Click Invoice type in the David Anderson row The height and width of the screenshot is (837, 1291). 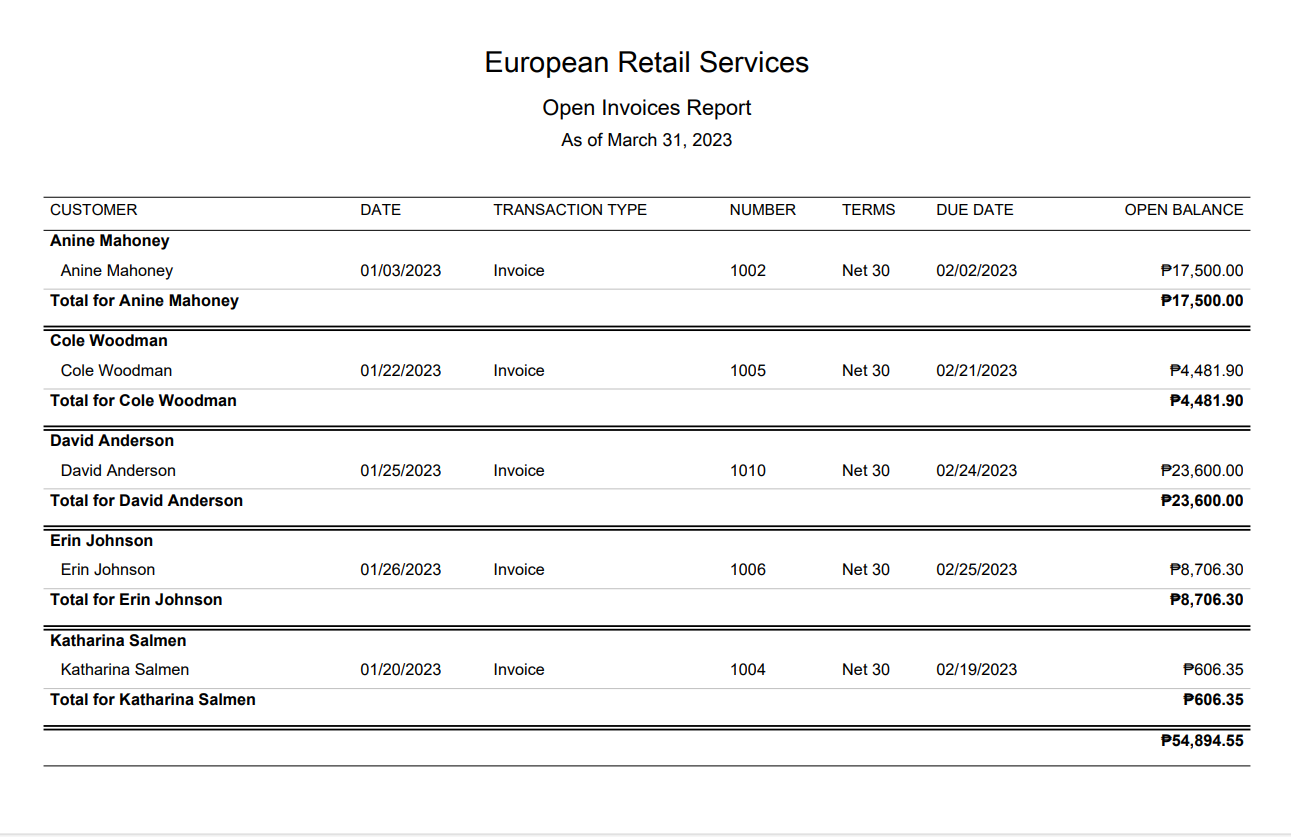click(519, 471)
